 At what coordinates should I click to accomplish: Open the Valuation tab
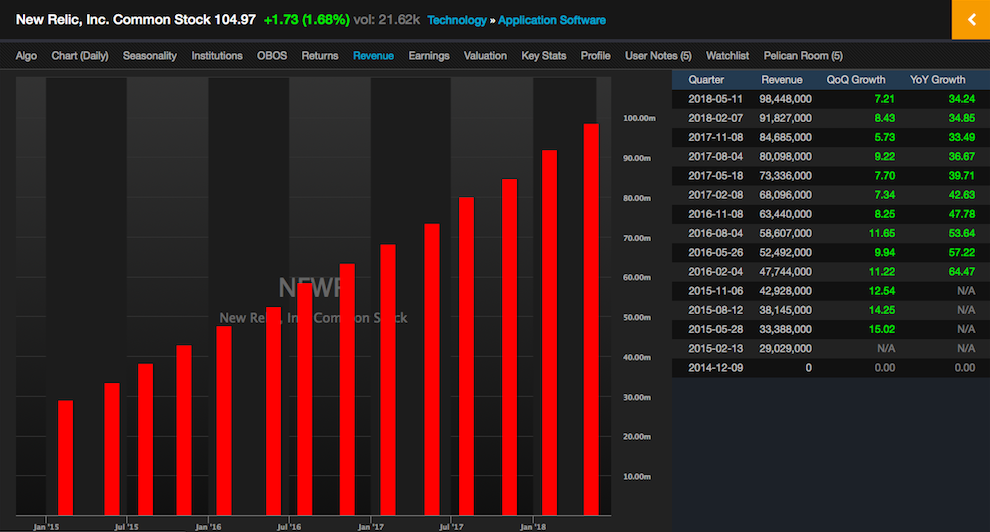point(485,56)
